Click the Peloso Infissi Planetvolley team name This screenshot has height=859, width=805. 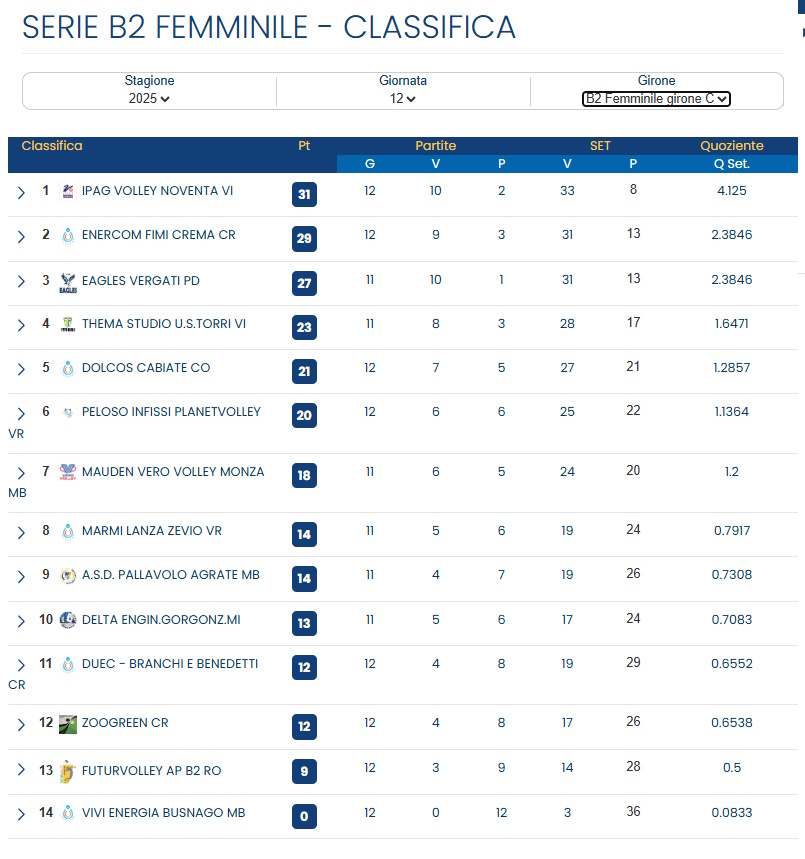coord(171,412)
